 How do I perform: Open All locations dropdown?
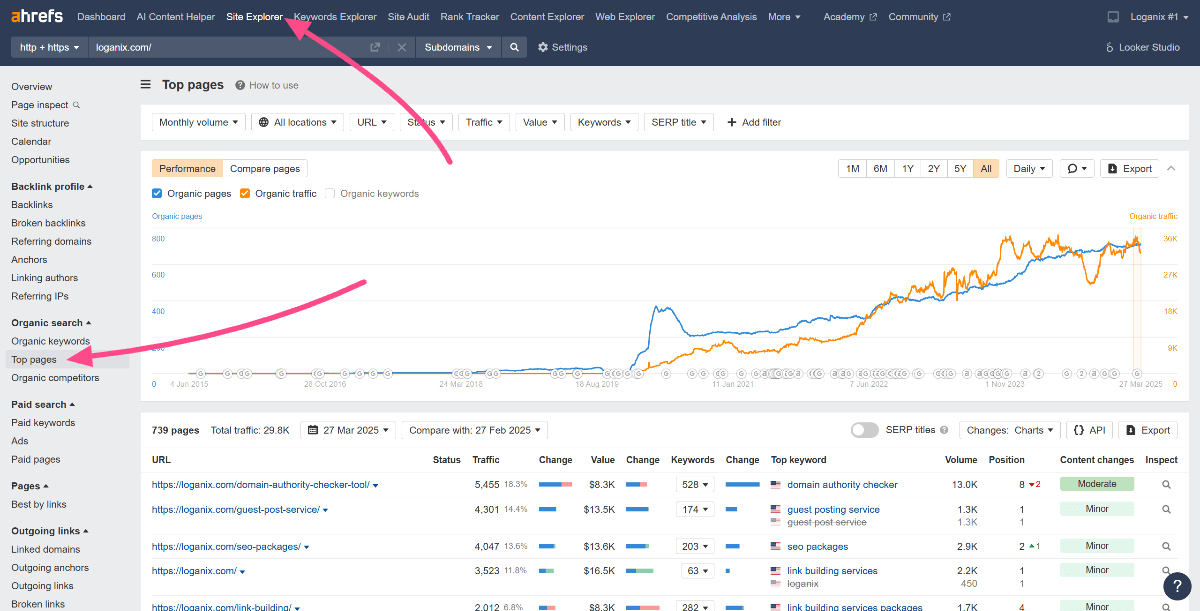pos(298,122)
